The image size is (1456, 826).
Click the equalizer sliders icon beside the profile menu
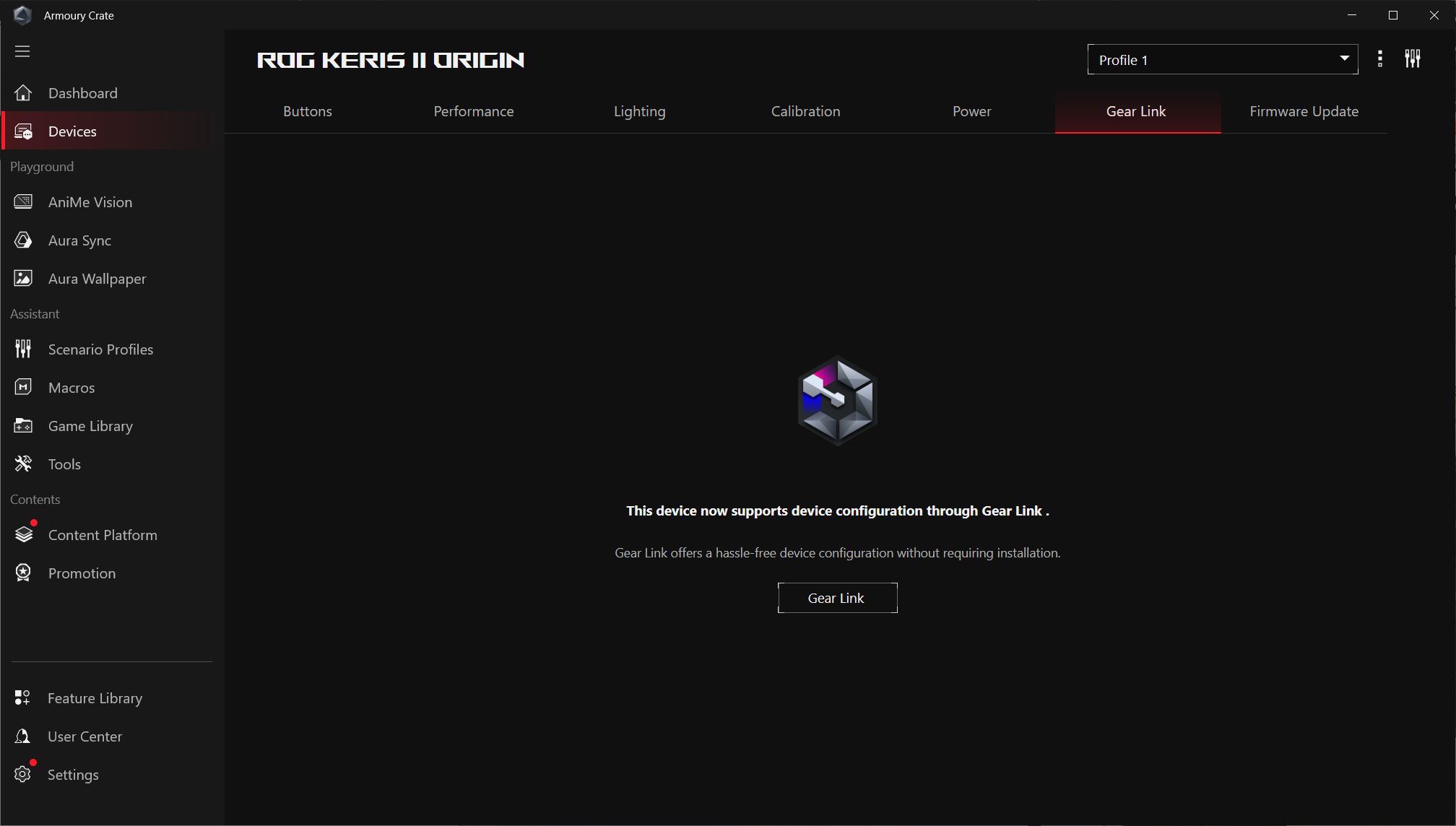click(1413, 59)
